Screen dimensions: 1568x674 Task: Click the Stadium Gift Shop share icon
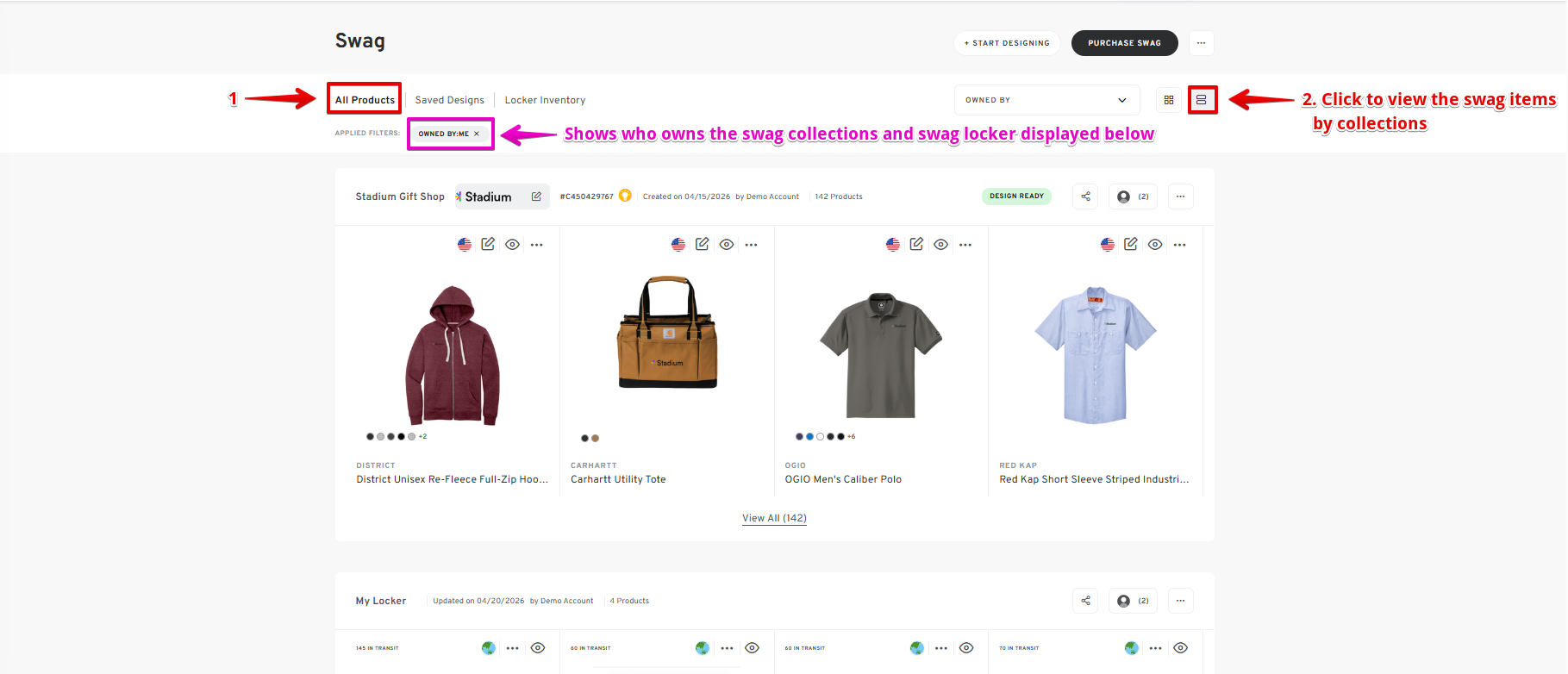[x=1085, y=197]
